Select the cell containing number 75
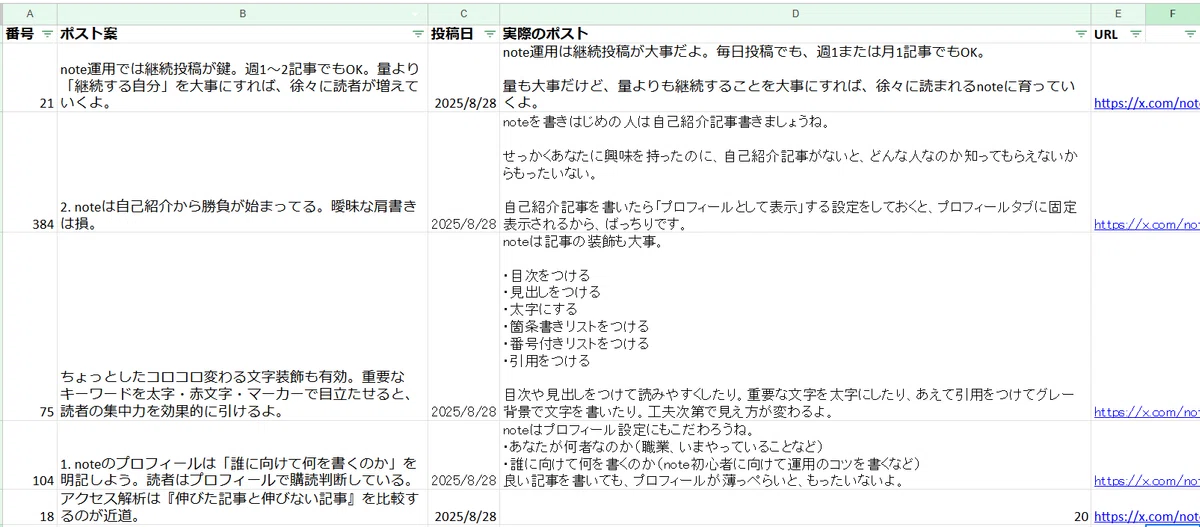The width and height of the screenshot is (1200, 527). pos(28,327)
